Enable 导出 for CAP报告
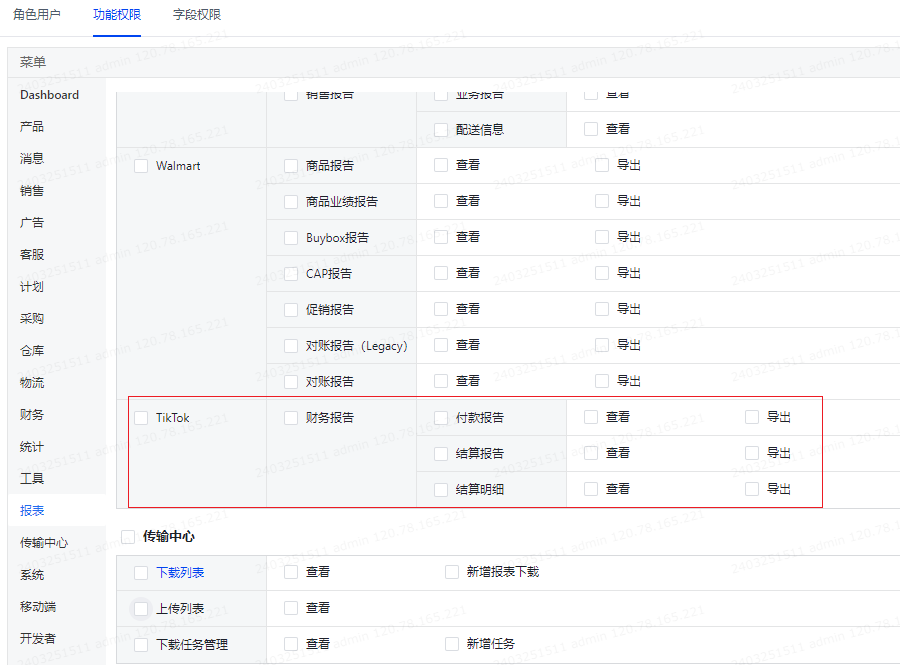Image resolution: width=900 pixels, height=665 pixels. [602, 273]
